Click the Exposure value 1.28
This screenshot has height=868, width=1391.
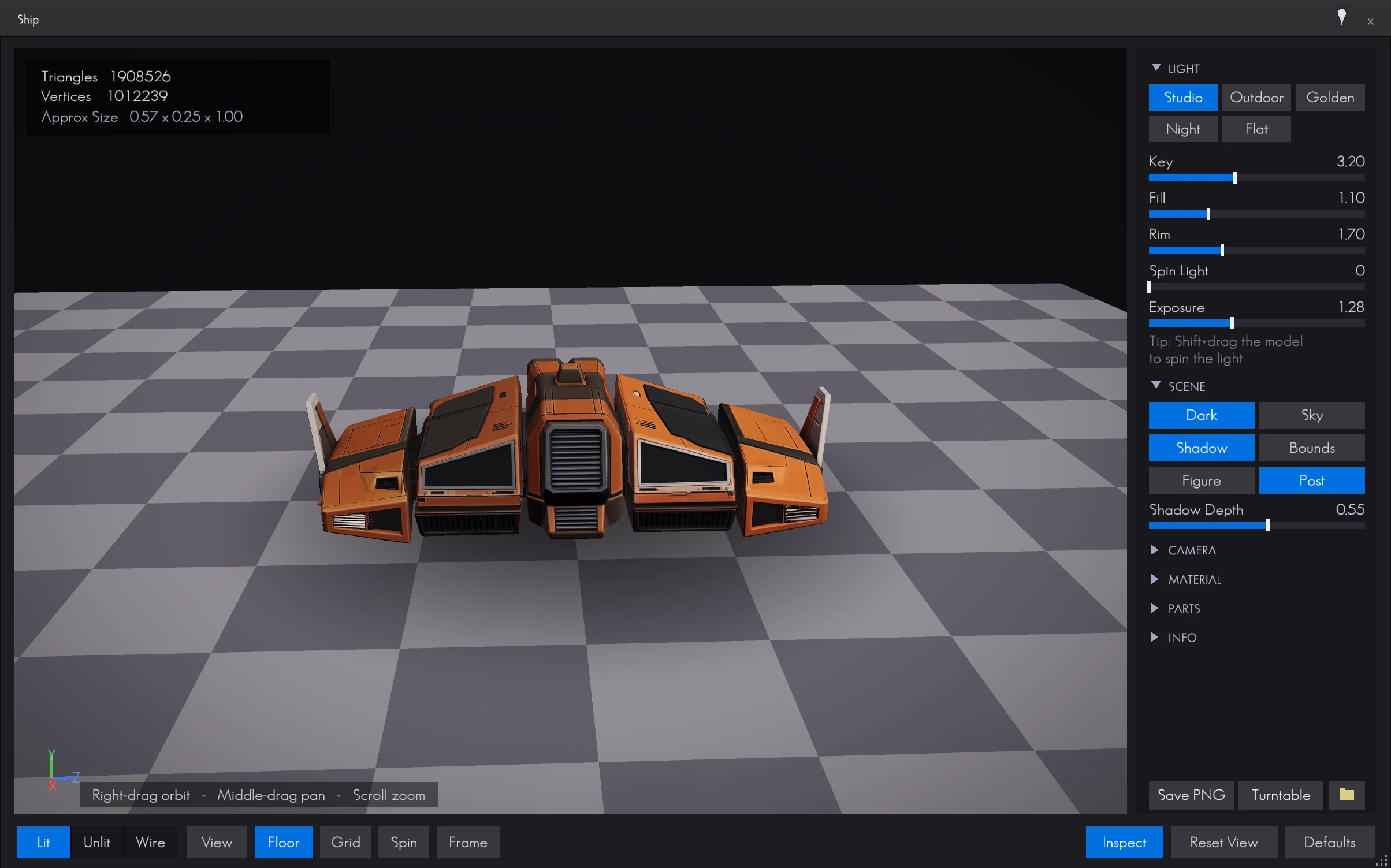pos(1351,307)
